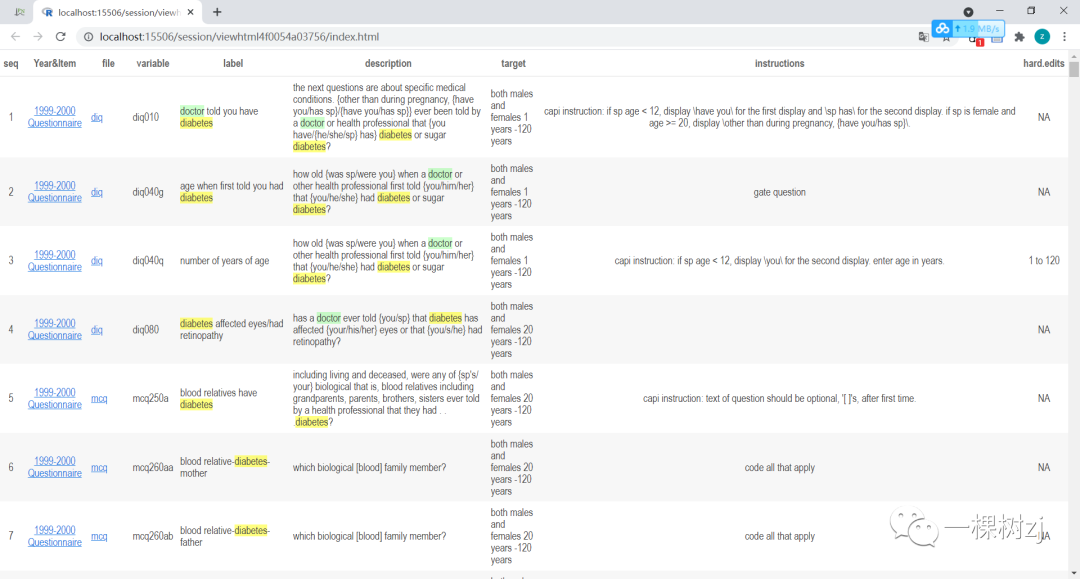Image resolution: width=1080 pixels, height=579 pixels.
Task: Select the variable cell mcq260ab
Action: 153,536
